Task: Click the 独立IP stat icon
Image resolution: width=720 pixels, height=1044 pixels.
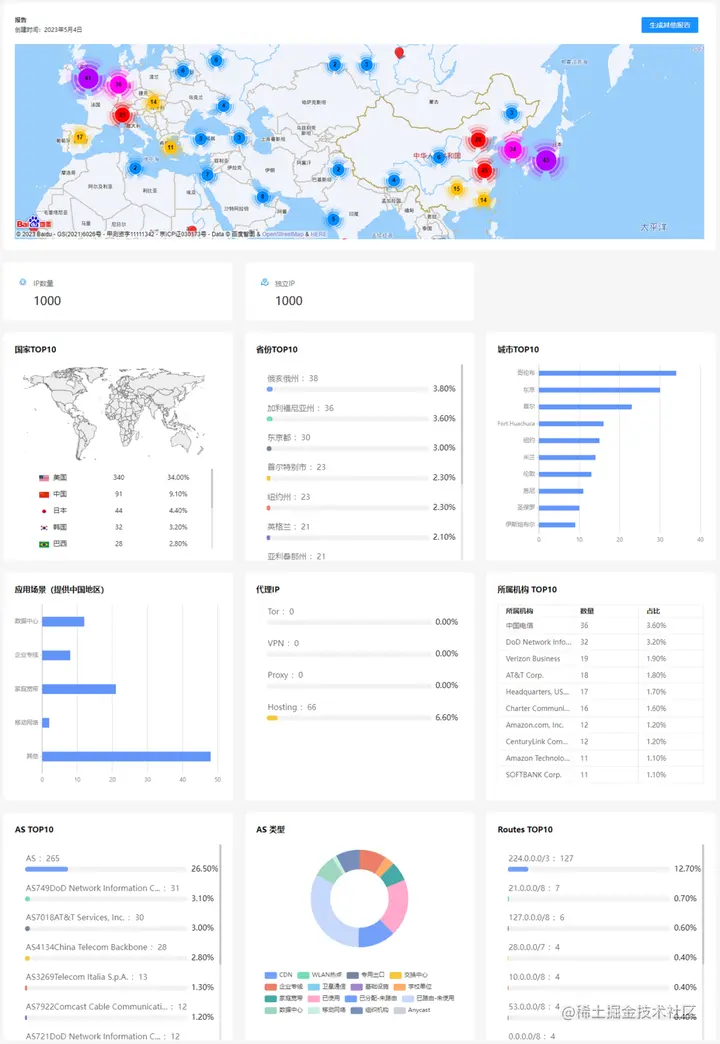Action: click(x=264, y=282)
